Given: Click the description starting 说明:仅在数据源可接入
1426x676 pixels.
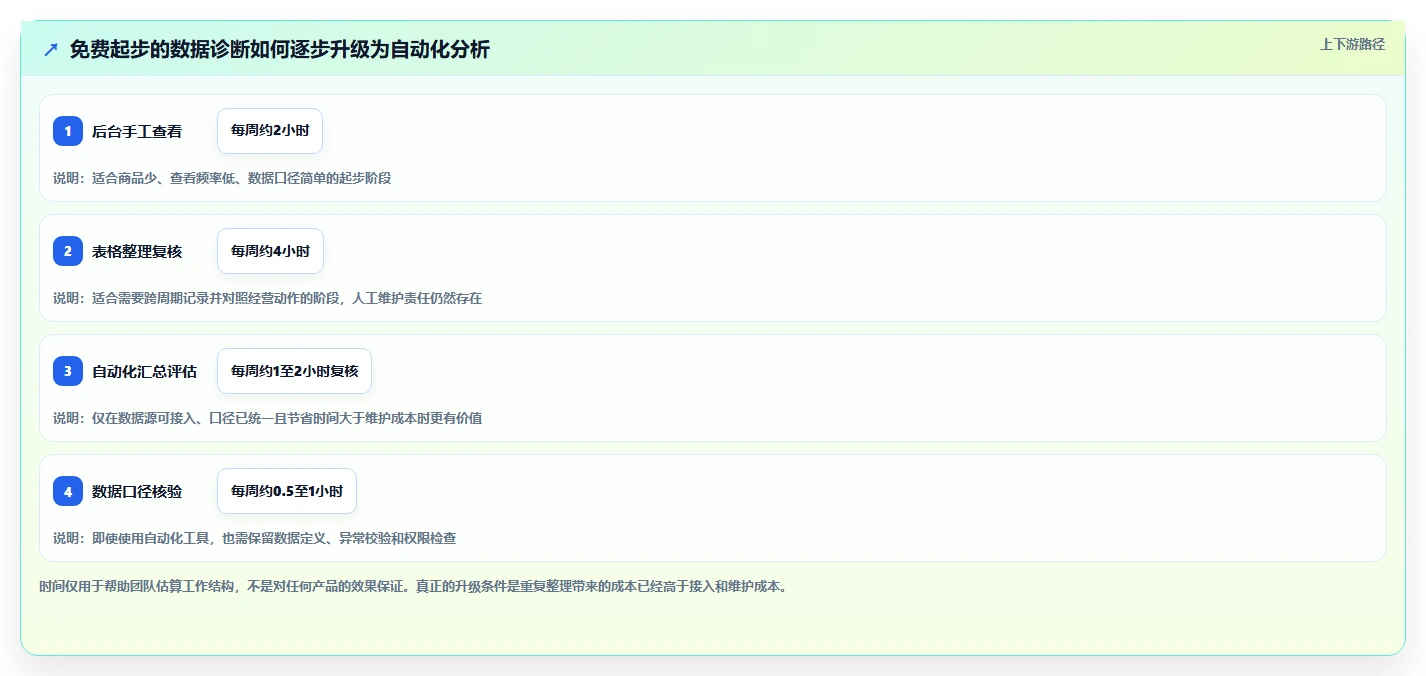Looking at the screenshot, I should pos(267,418).
